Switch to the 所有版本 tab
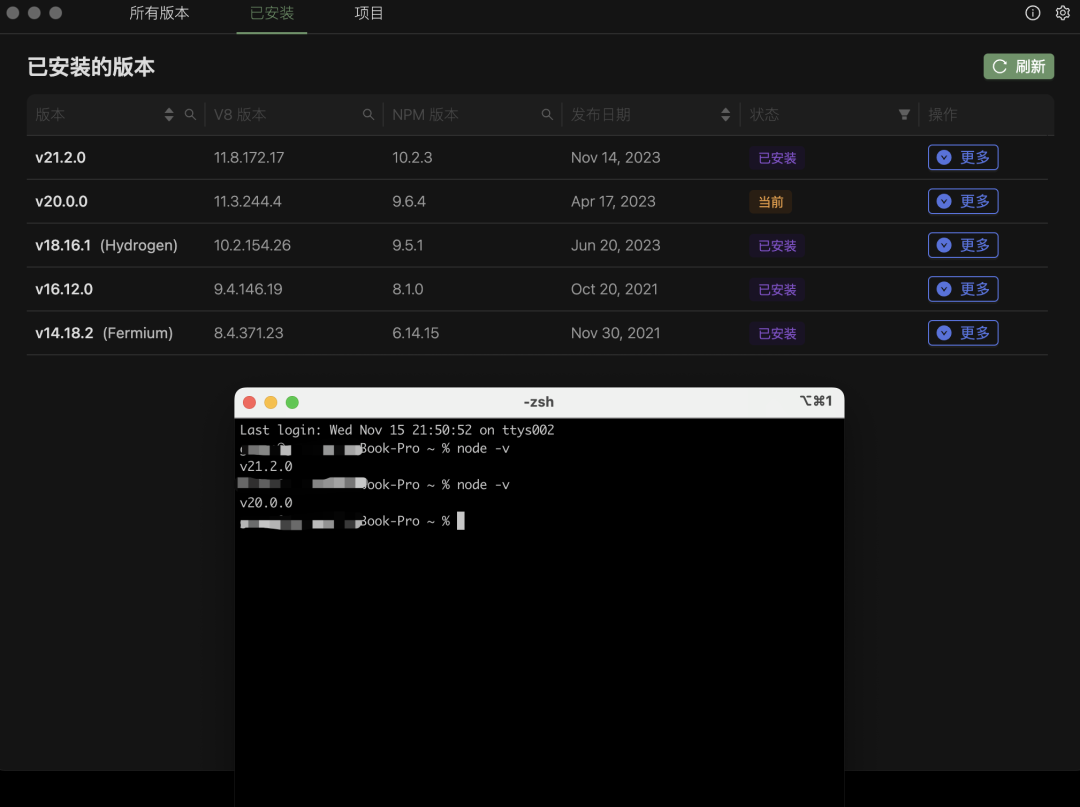This screenshot has height=807, width=1080. 159,14
